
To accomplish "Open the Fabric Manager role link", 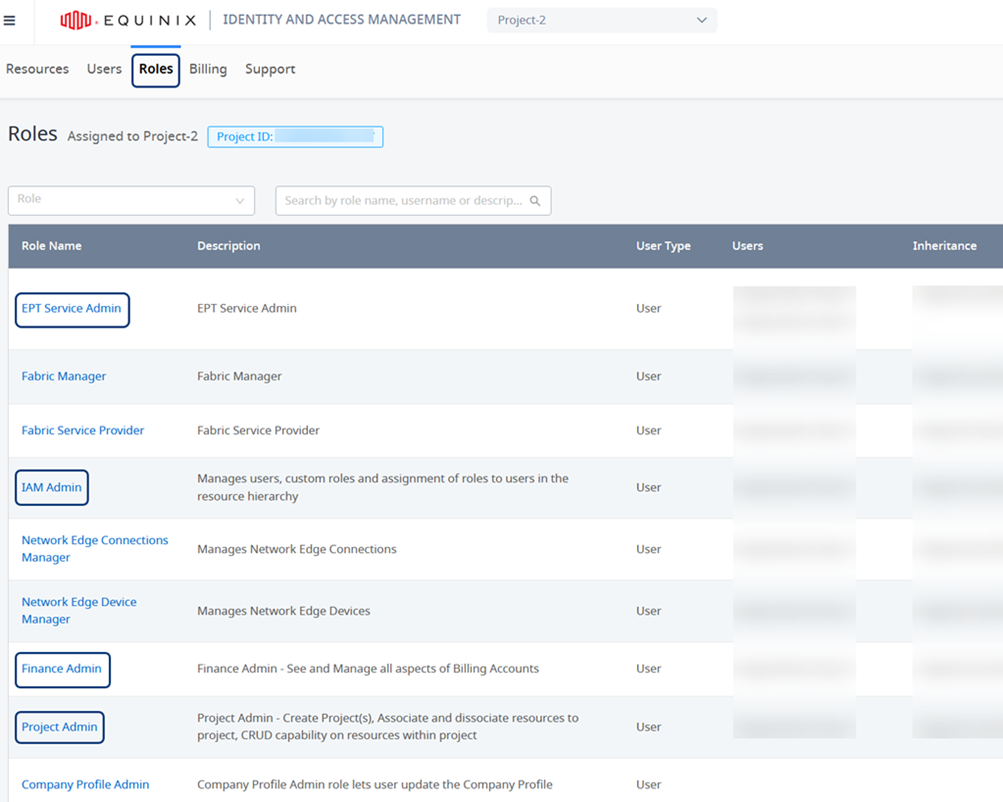I will (64, 376).
